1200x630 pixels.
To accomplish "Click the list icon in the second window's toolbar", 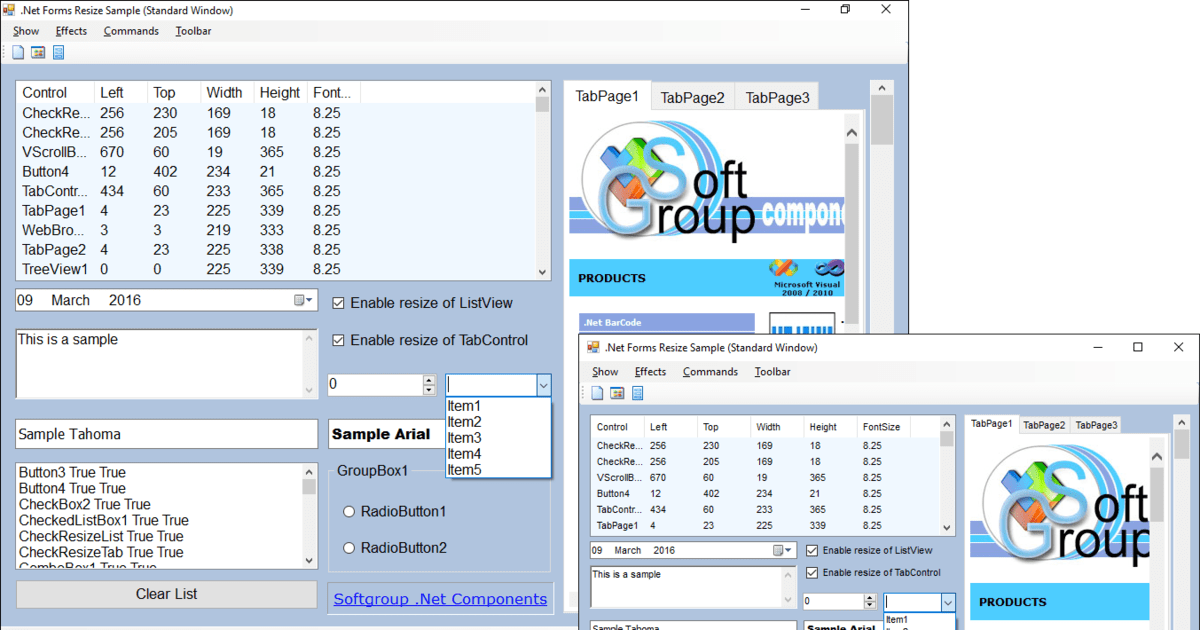I will point(638,393).
